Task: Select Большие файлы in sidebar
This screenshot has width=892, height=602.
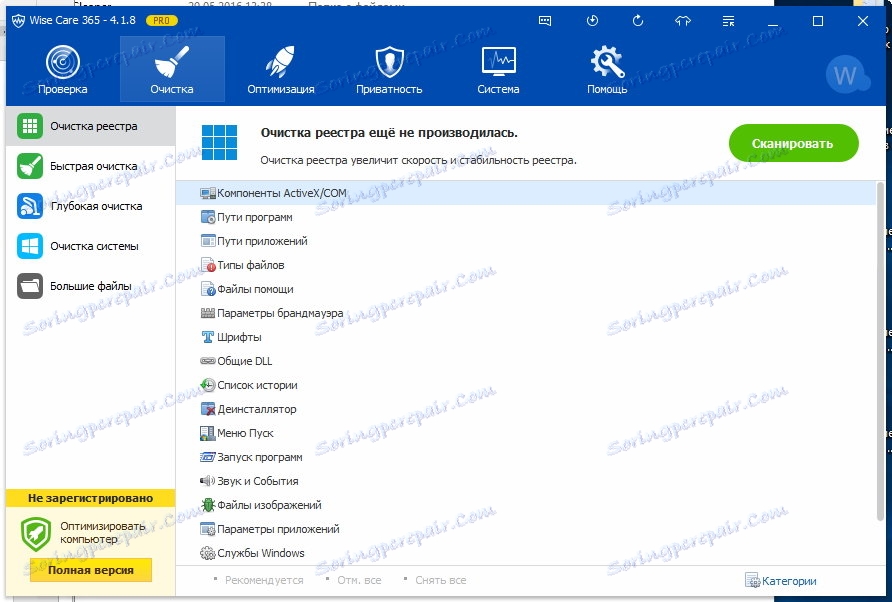Action: click(x=90, y=286)
